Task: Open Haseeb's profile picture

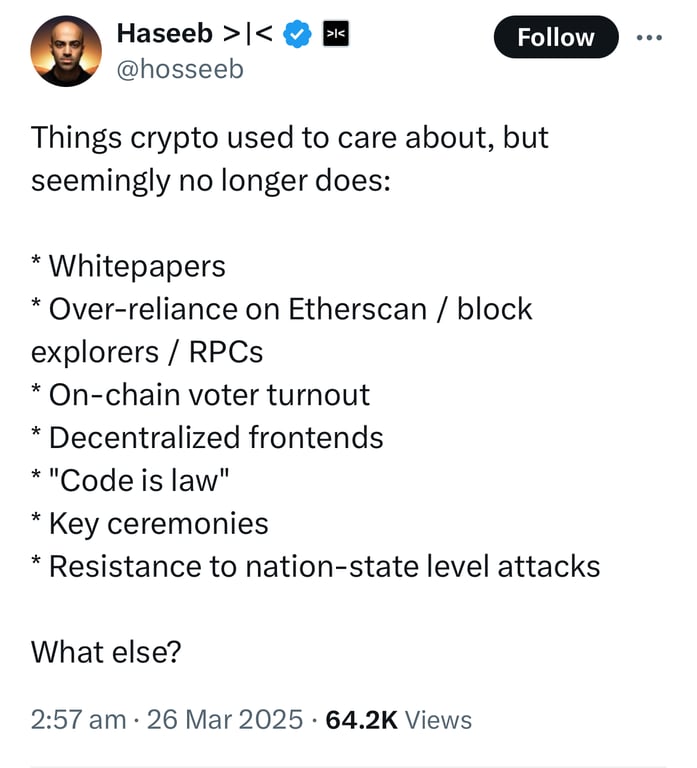Action: [x=66, y=51]
